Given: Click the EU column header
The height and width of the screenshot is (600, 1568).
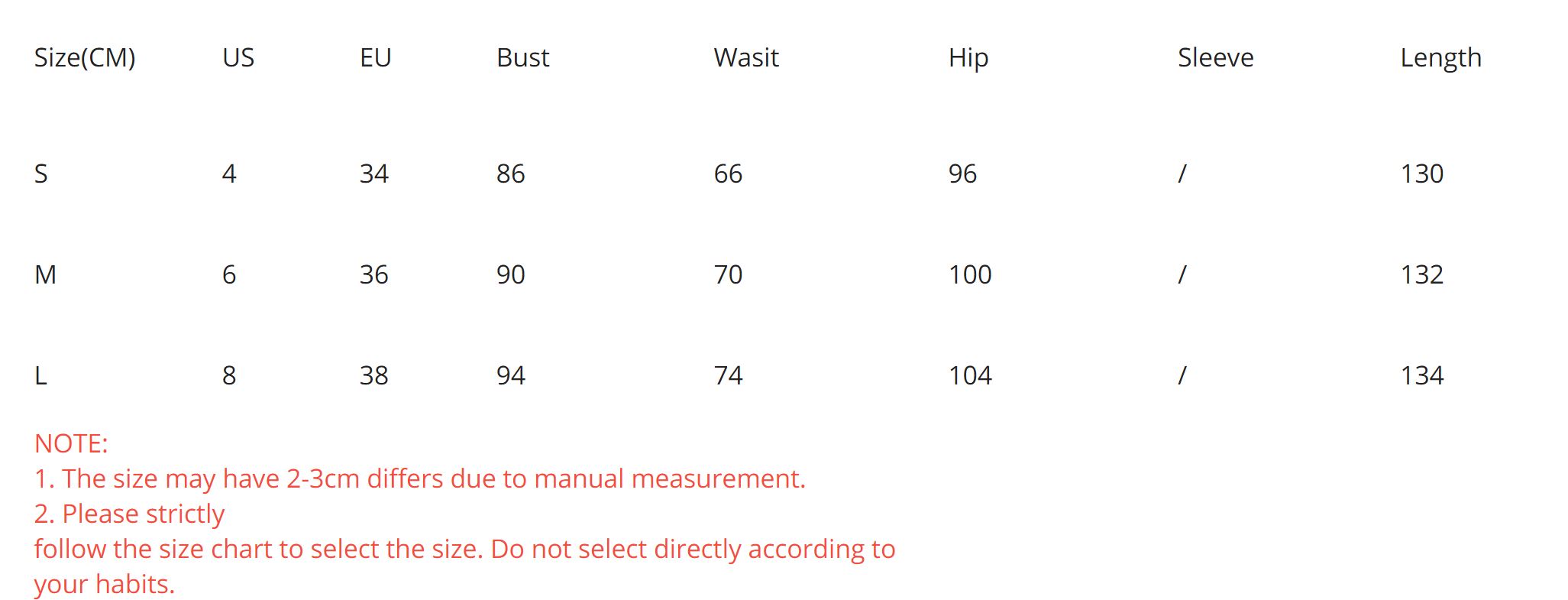Looking at the screenshot, I should click(x=375, y=58).
